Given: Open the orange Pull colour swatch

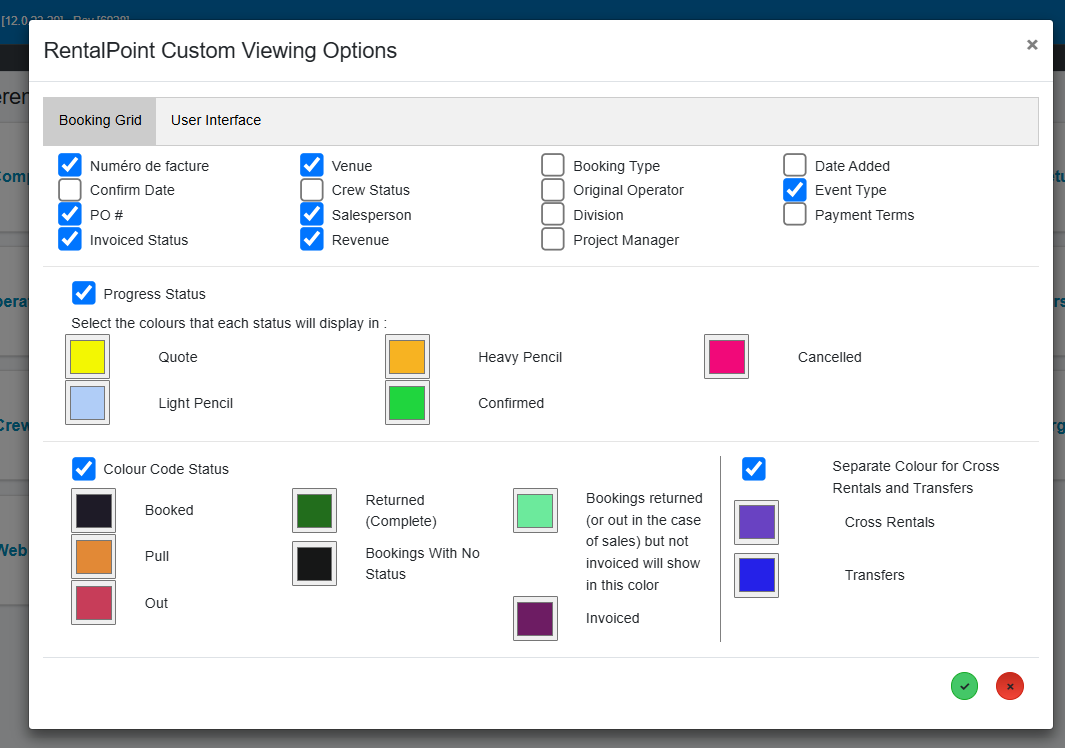Looking at the screenshot, I should click(x=94, y=556).
